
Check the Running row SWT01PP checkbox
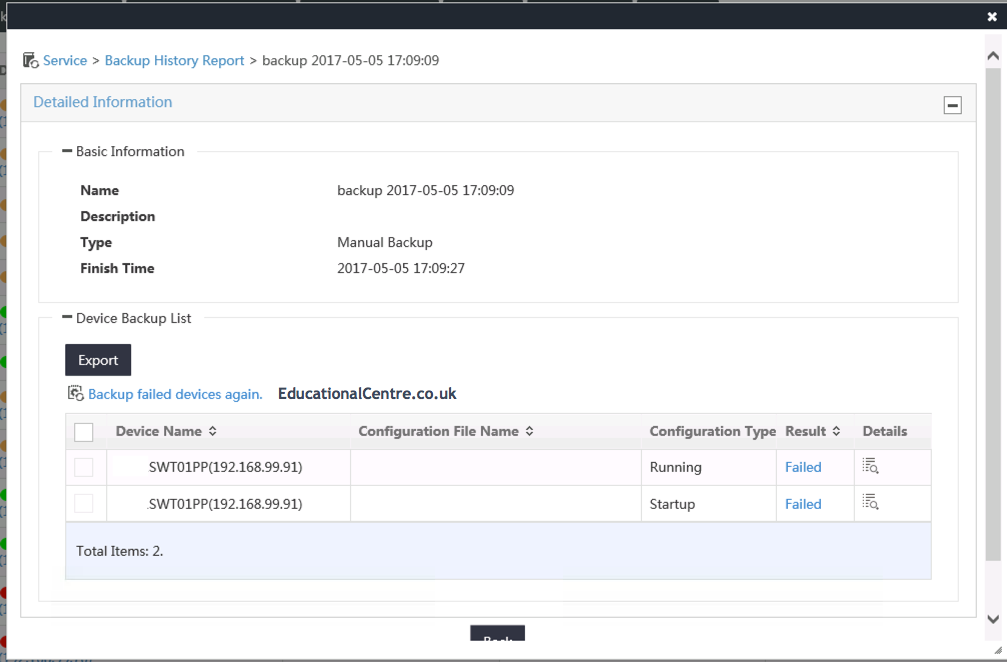[x=84, y=467]
